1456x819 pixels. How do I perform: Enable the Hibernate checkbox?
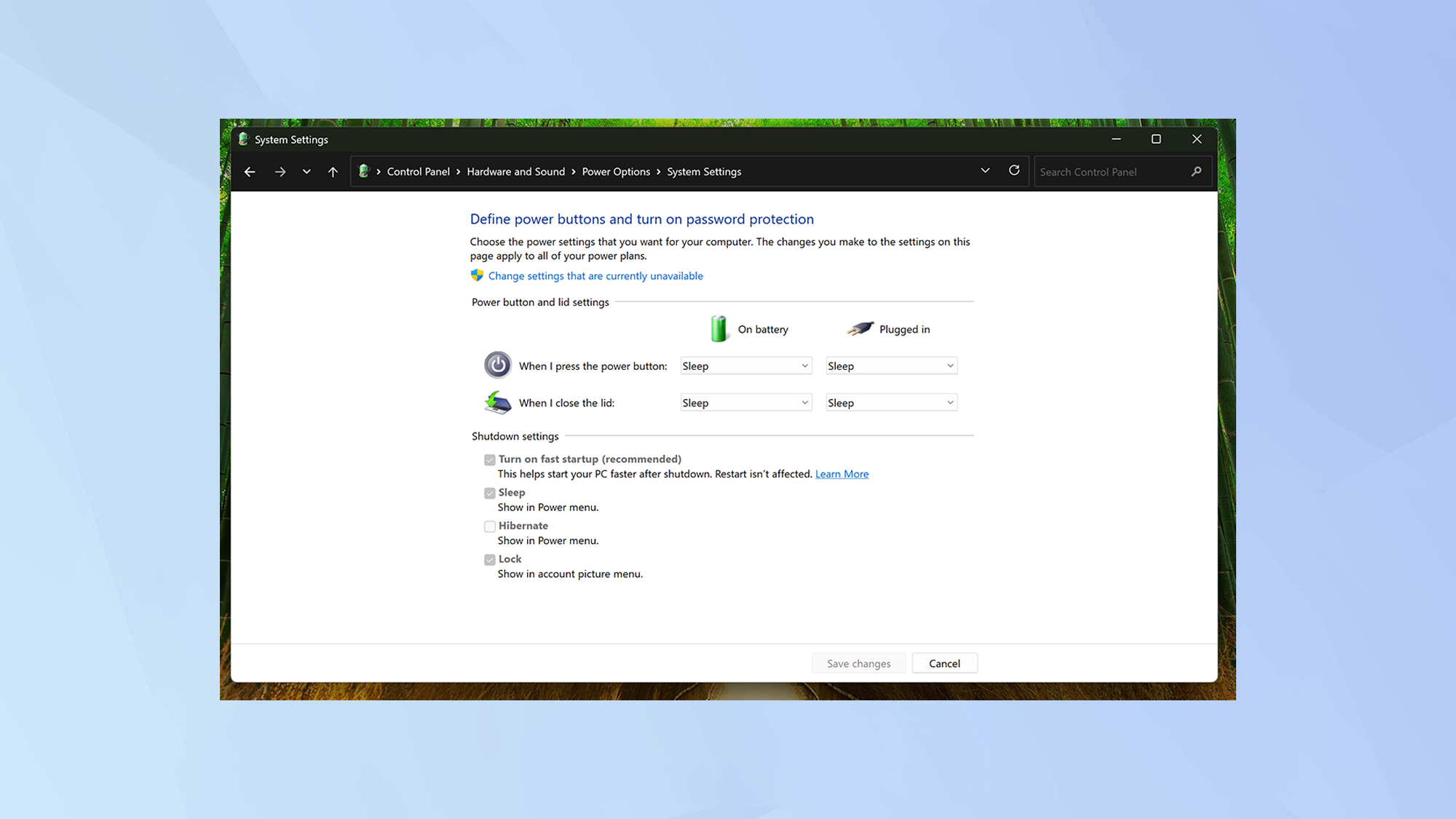pyautogui.click(x=490, y=526)
